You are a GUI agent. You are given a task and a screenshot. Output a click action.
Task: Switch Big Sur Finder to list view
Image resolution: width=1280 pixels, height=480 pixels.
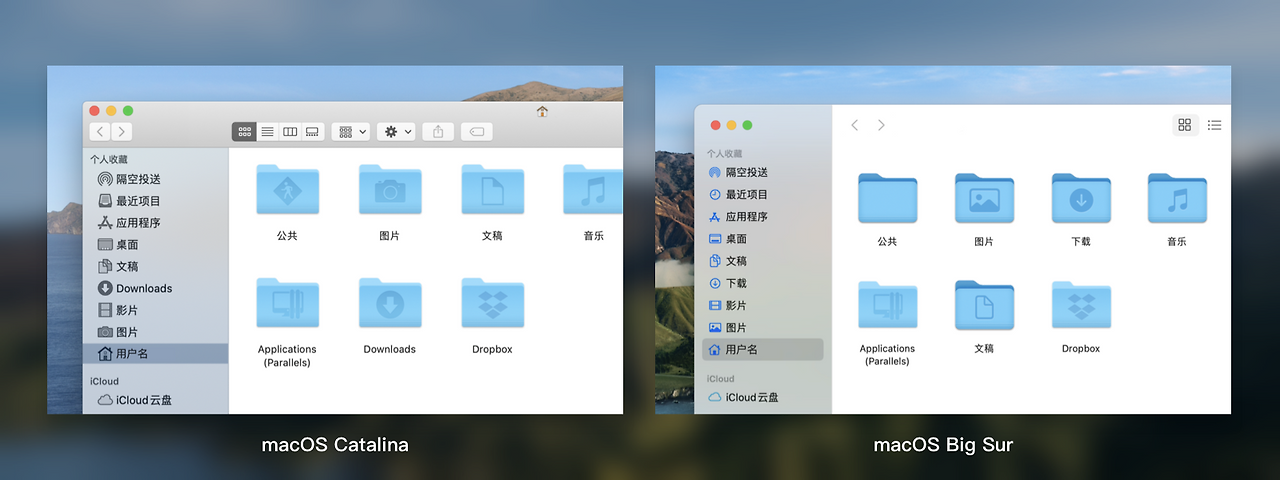(x=1214, y=125)
